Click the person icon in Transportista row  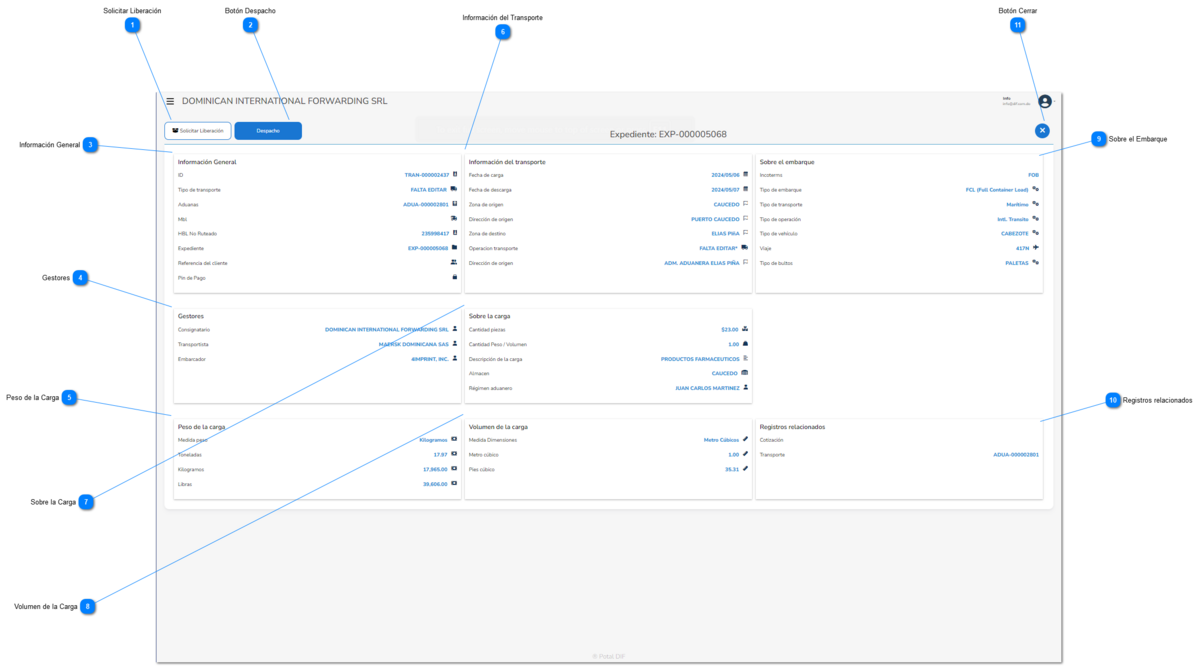coord(455,344)
